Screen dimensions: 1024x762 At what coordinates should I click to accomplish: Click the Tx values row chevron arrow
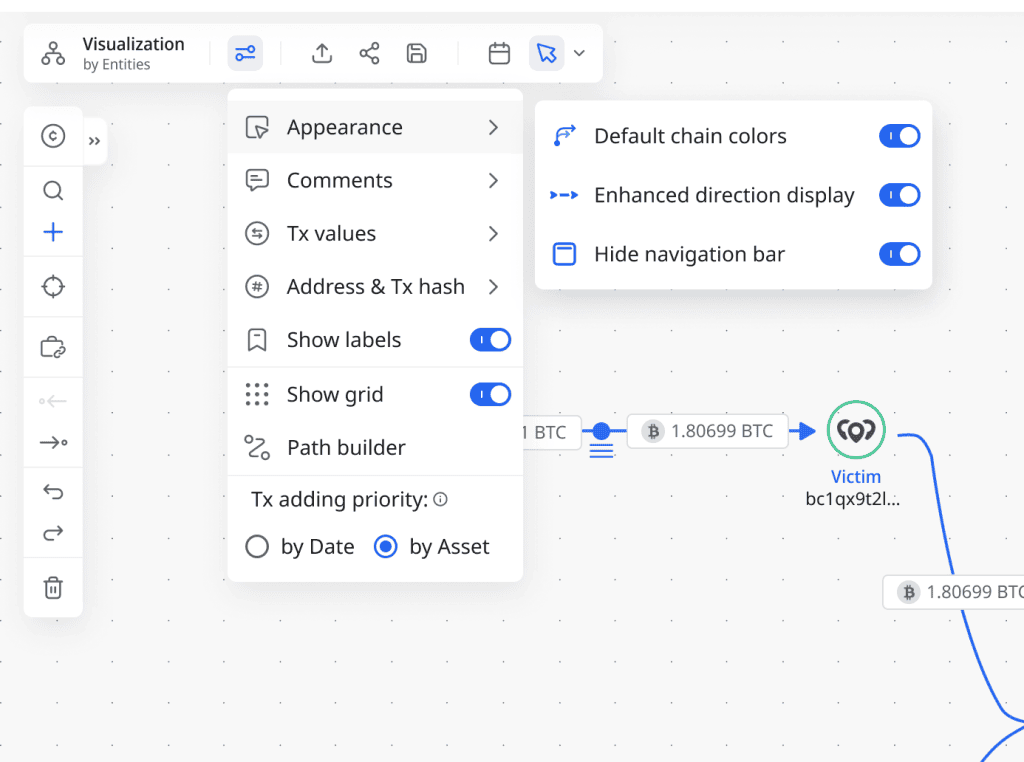click(493, 234)
